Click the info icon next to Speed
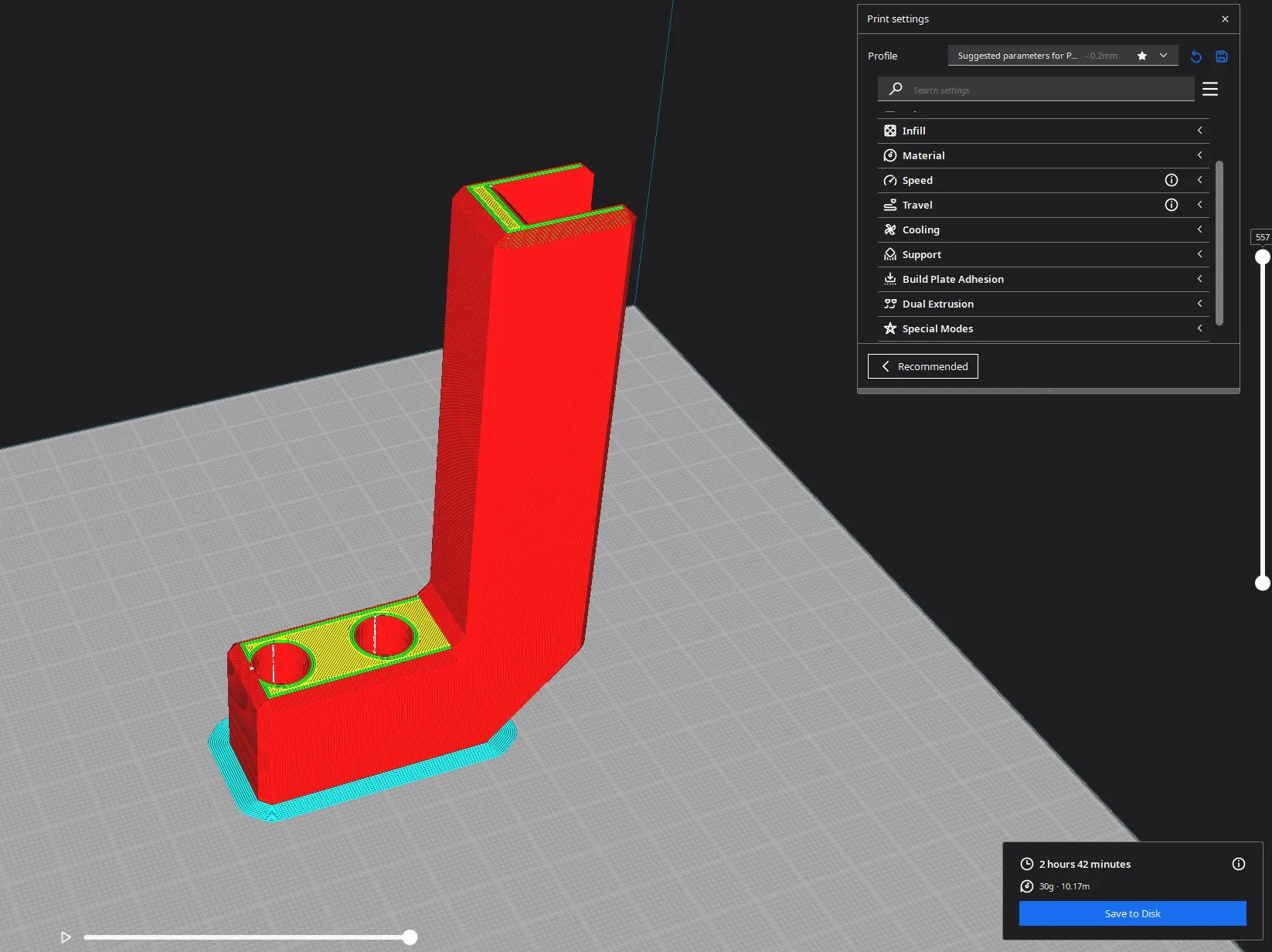1272x952 pixels. pos(1172,180)
